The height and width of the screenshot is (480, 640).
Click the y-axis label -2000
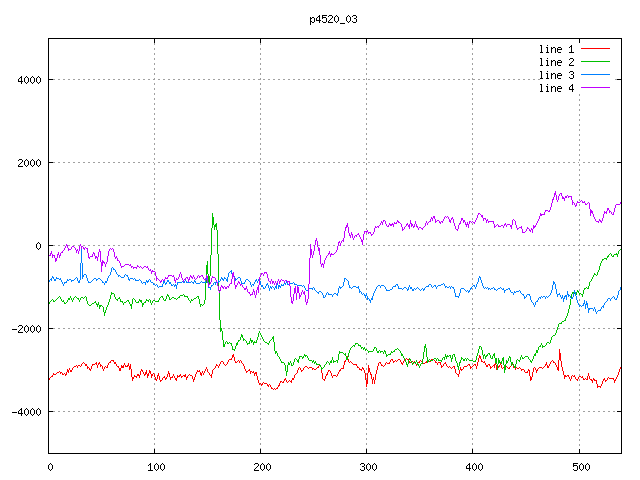[27, 329]
